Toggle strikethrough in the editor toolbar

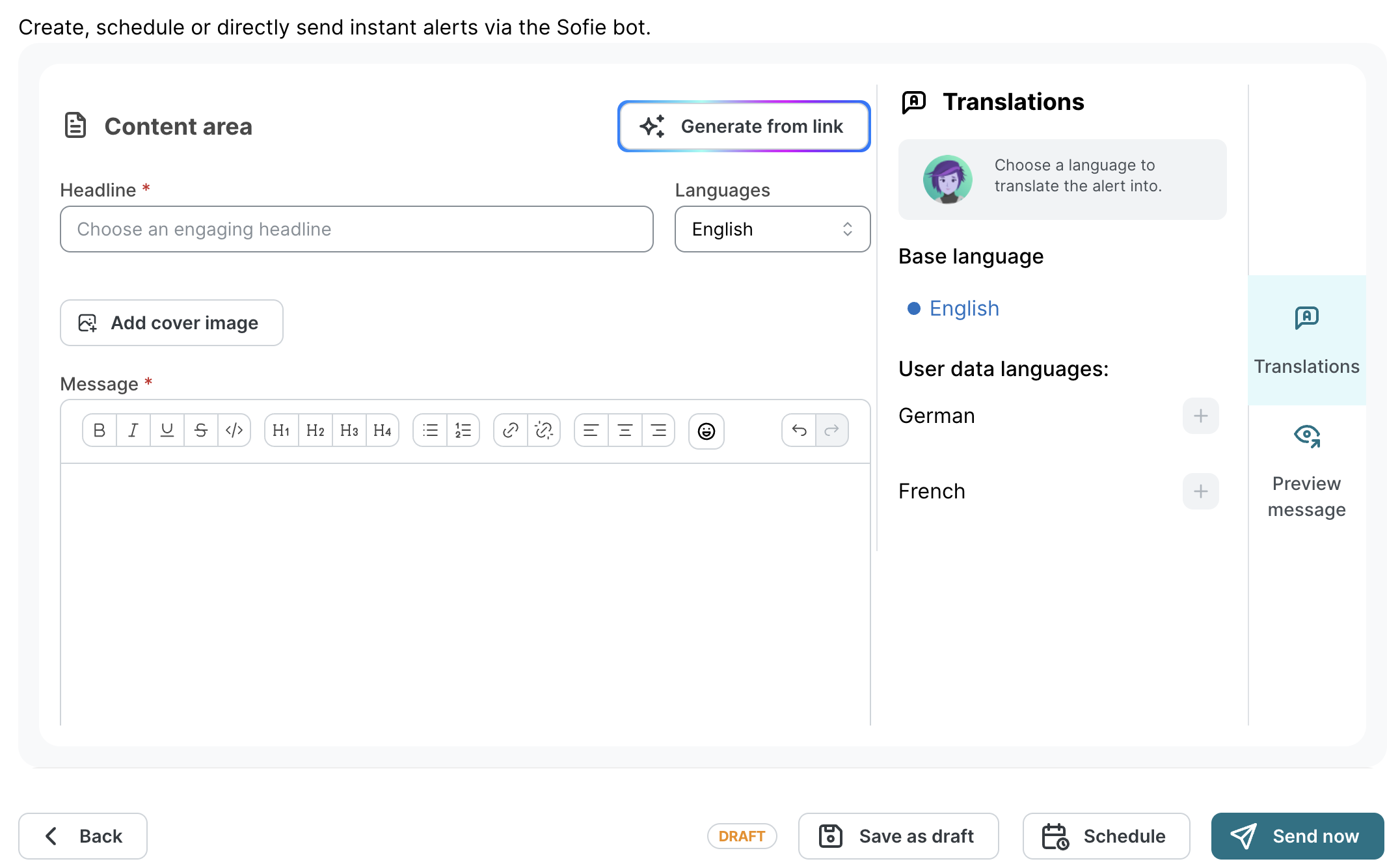[201, 430]
